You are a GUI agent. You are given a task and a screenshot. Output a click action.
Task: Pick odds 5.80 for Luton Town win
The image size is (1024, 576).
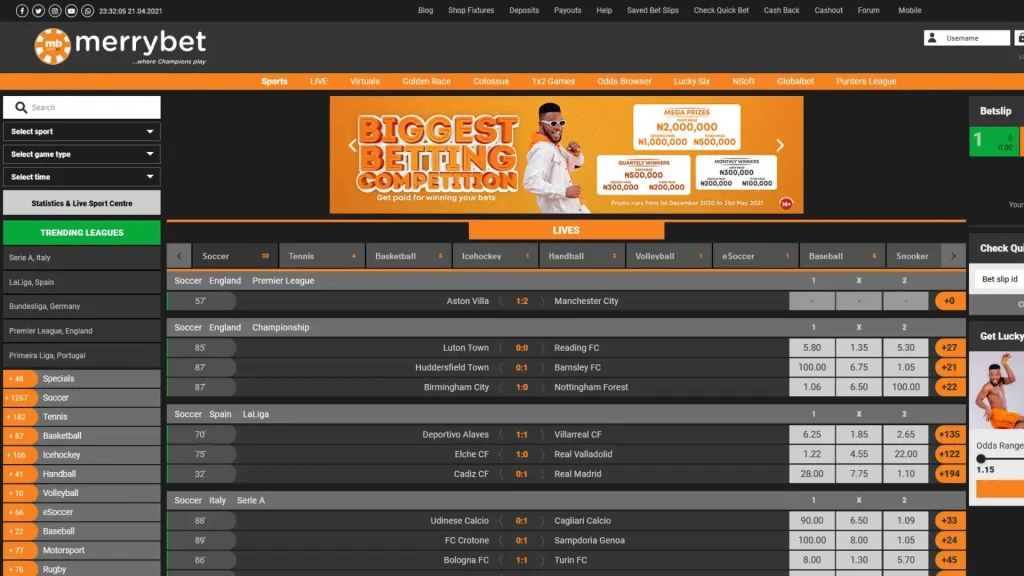tap(812, 347)
